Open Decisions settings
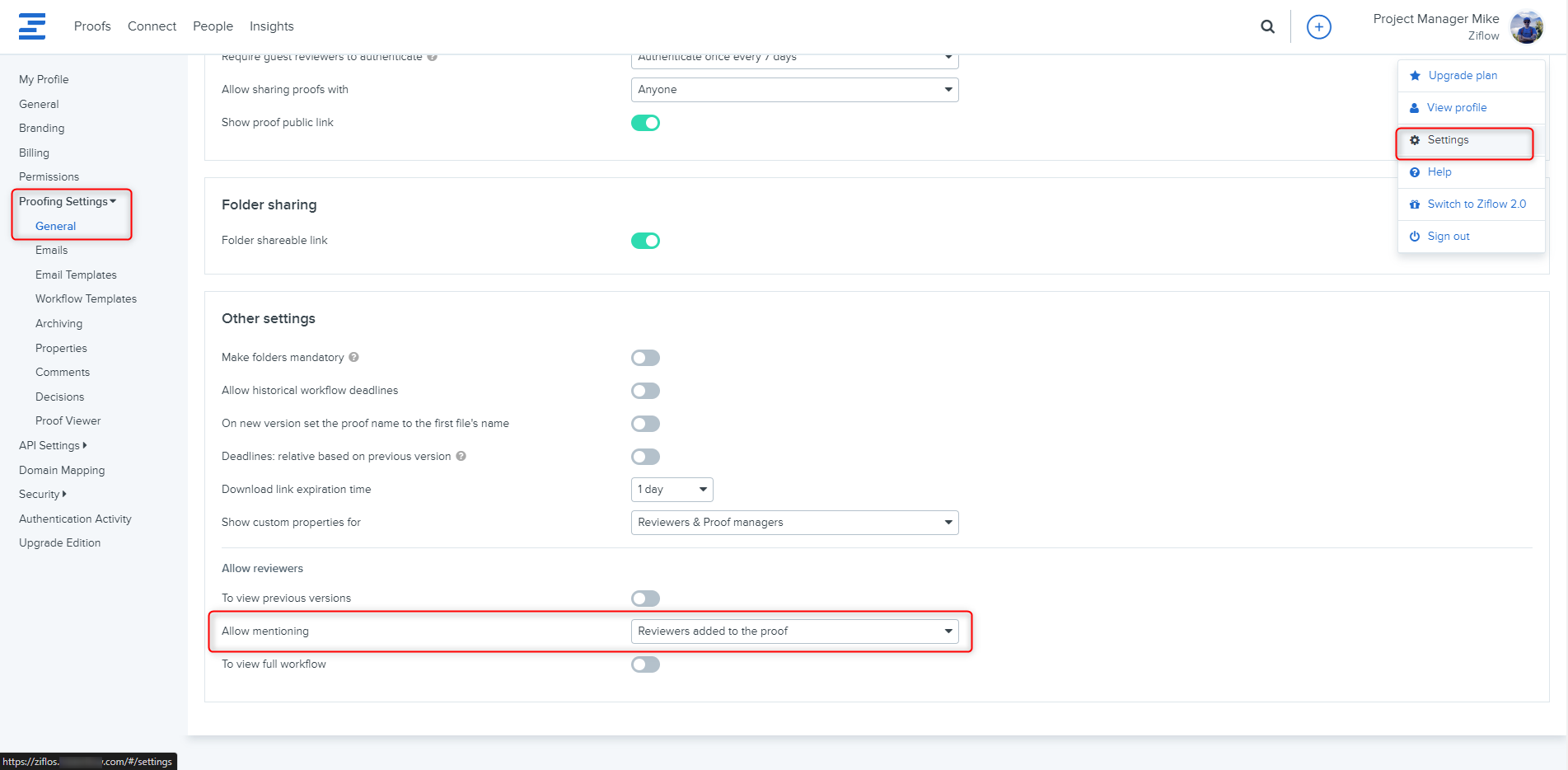This screenshot has height=770, width=1568. click(59, 397)
